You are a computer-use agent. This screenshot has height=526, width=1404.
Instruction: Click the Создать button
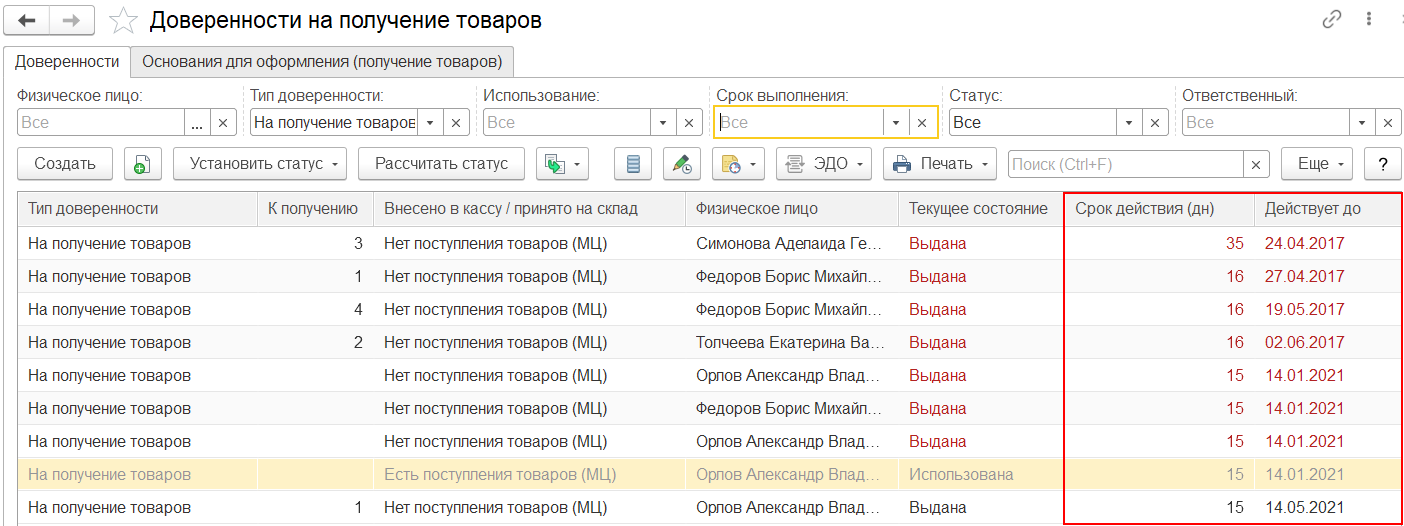tap(65, 164)
